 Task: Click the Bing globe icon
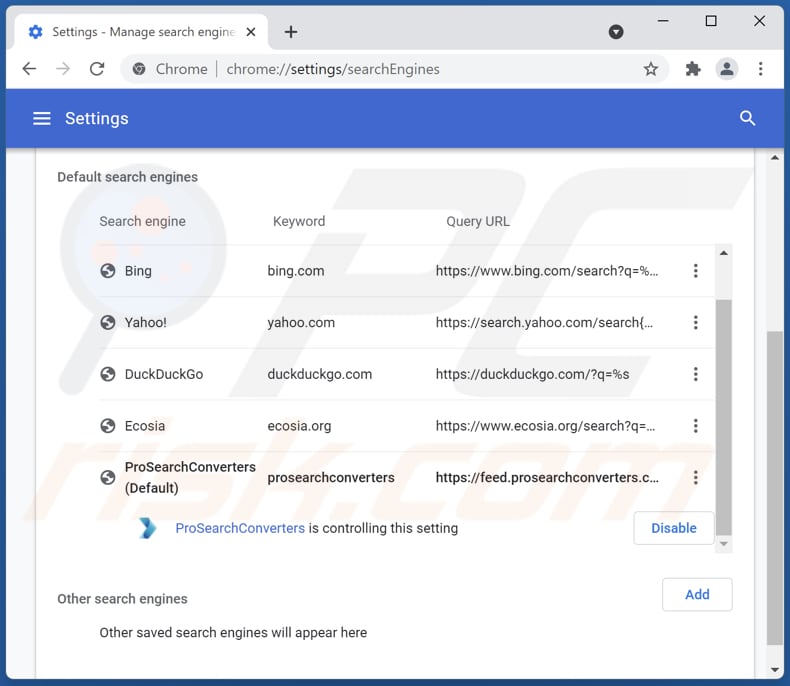(108, 271)
